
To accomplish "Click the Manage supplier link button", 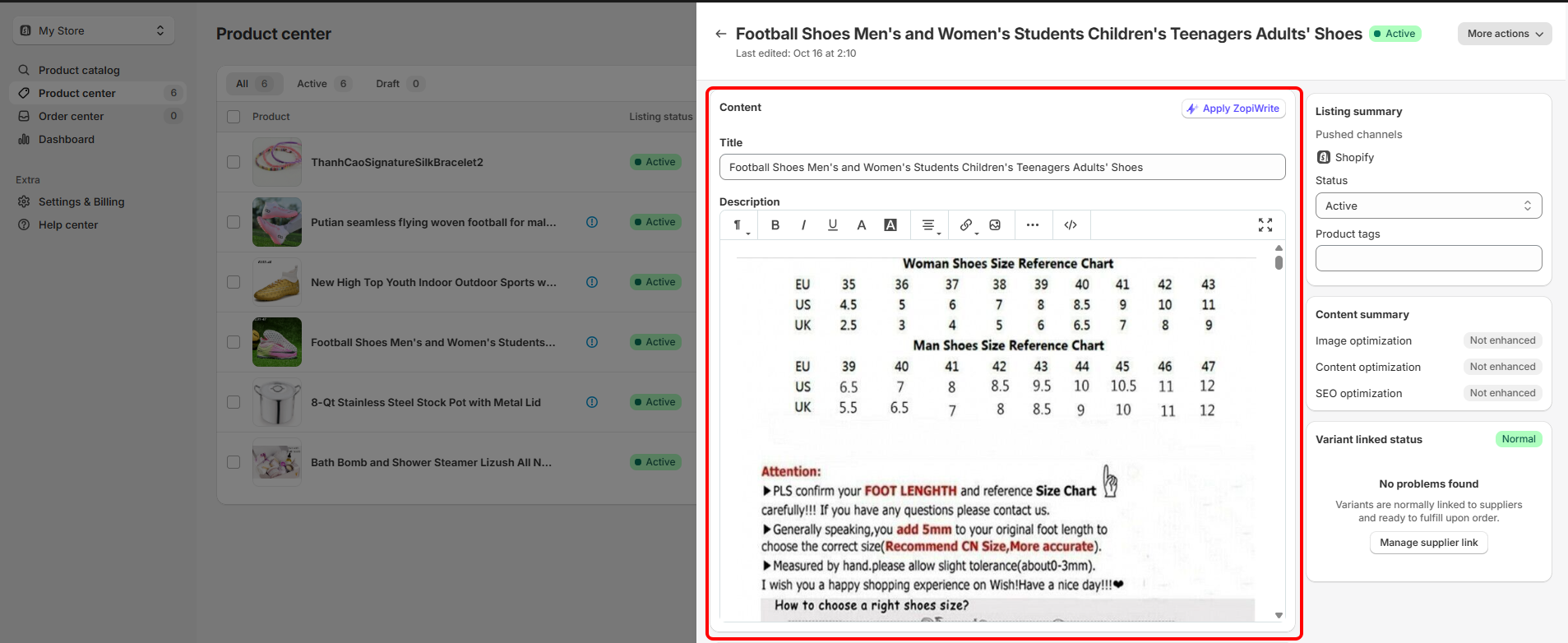I will 1428,543.
